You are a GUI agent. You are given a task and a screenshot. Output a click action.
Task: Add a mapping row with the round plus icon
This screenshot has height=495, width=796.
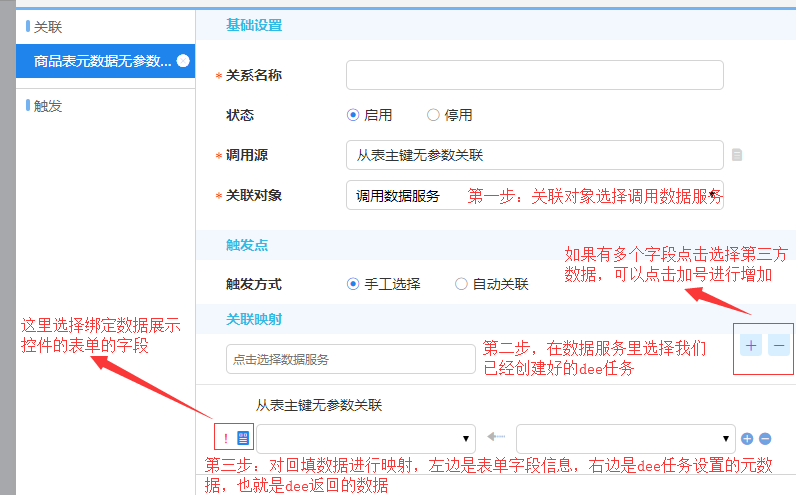point(747,439)
